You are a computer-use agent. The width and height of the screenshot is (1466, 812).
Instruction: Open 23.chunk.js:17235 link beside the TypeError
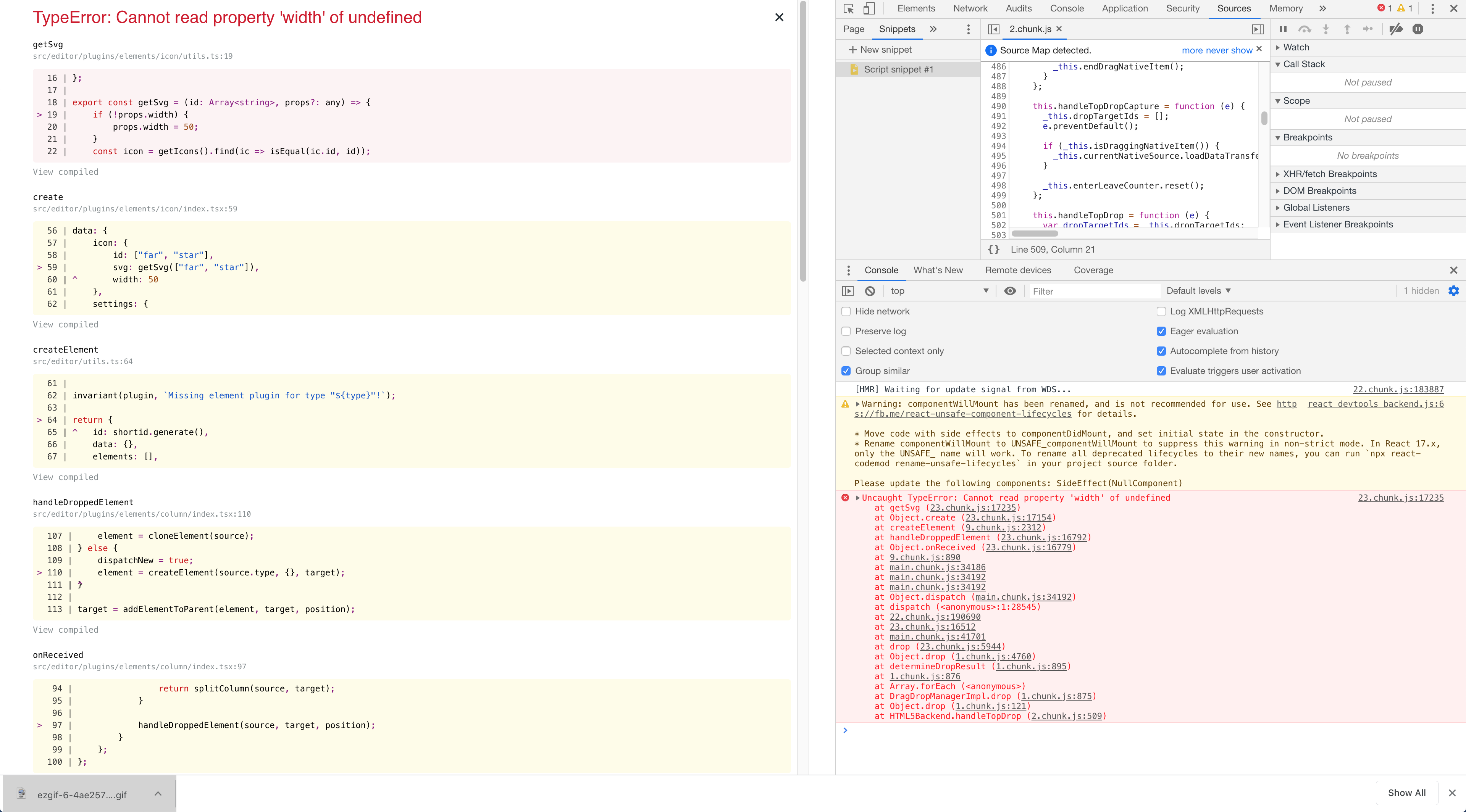tap(1401, 498)
